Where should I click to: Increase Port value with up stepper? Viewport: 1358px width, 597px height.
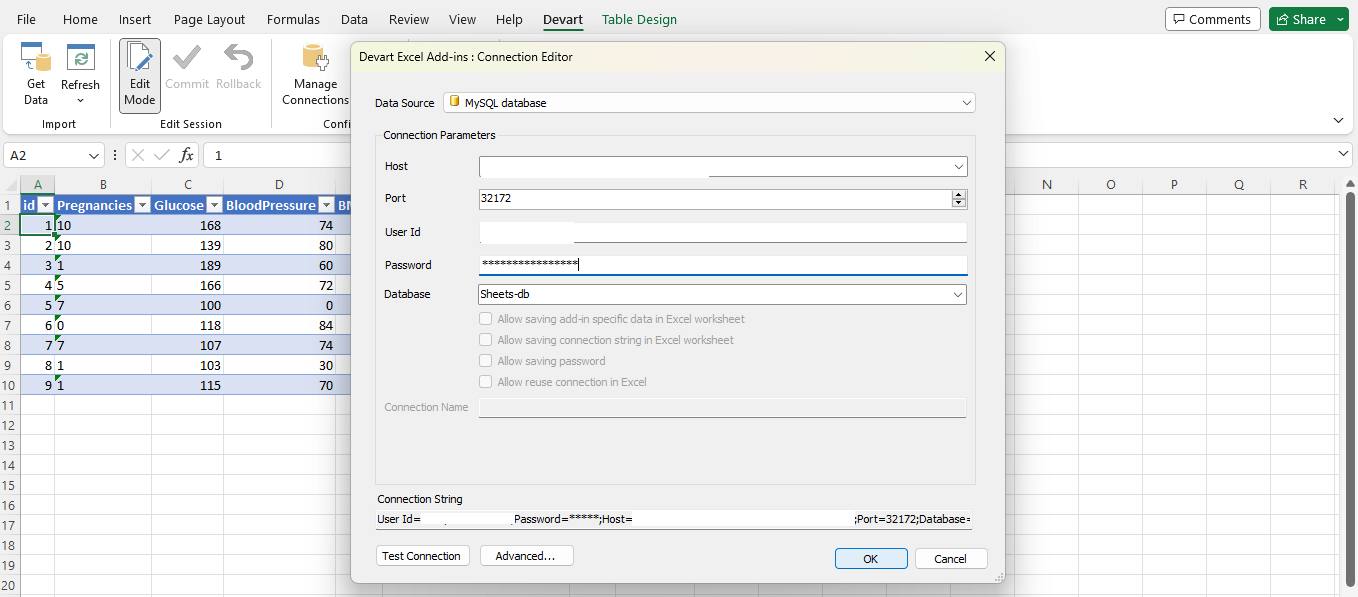coord(959,194)
